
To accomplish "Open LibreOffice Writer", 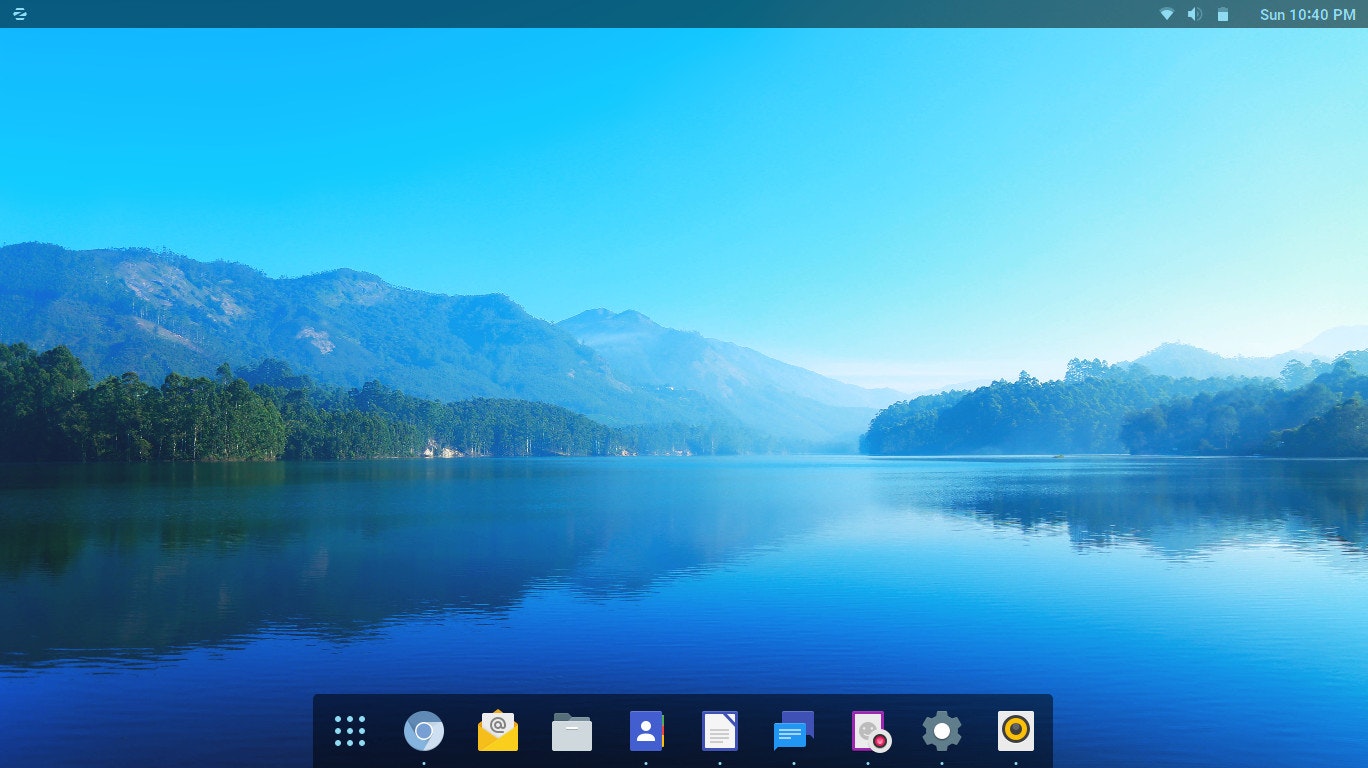I will click(719, 731).
